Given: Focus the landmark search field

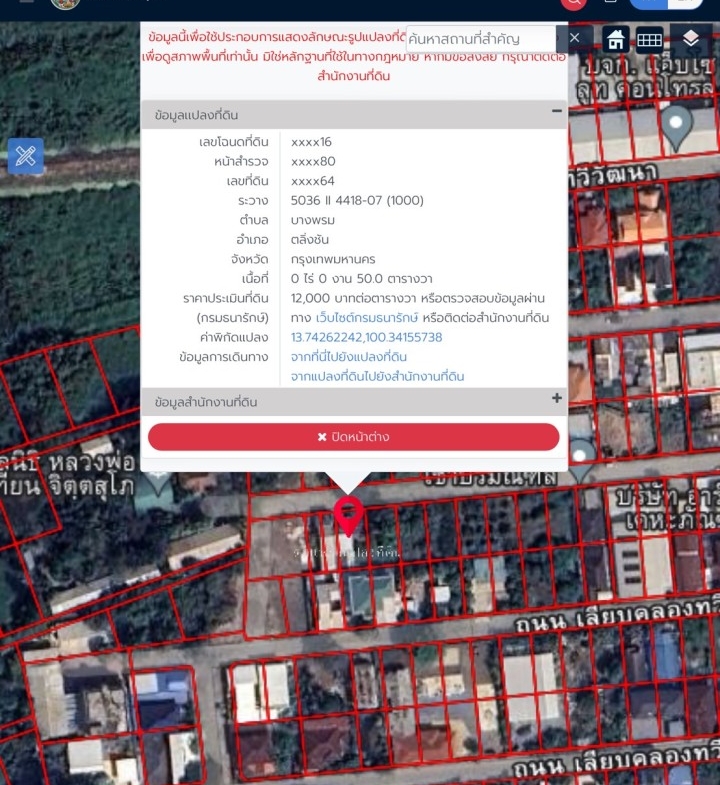Looking at the screenshot, I should (x=481, y=39).
